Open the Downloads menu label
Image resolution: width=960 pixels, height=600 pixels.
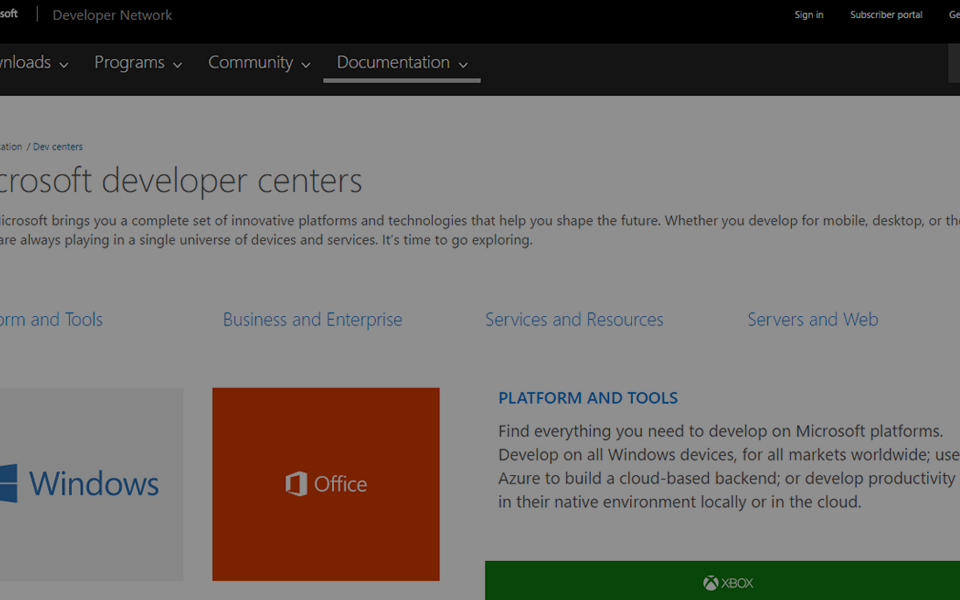coord(25,62)
